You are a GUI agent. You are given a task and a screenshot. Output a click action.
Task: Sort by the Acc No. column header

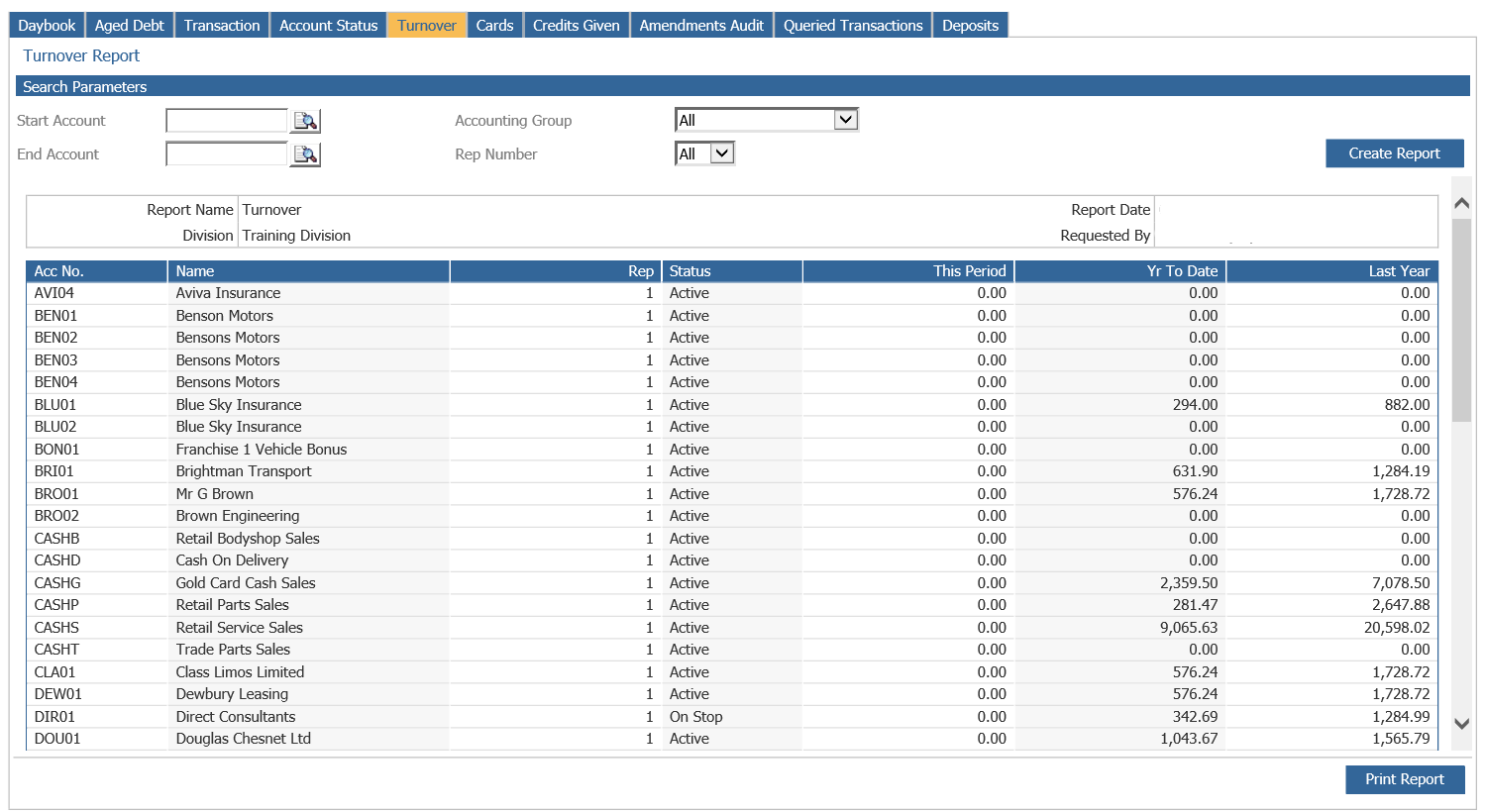(97, 271)
